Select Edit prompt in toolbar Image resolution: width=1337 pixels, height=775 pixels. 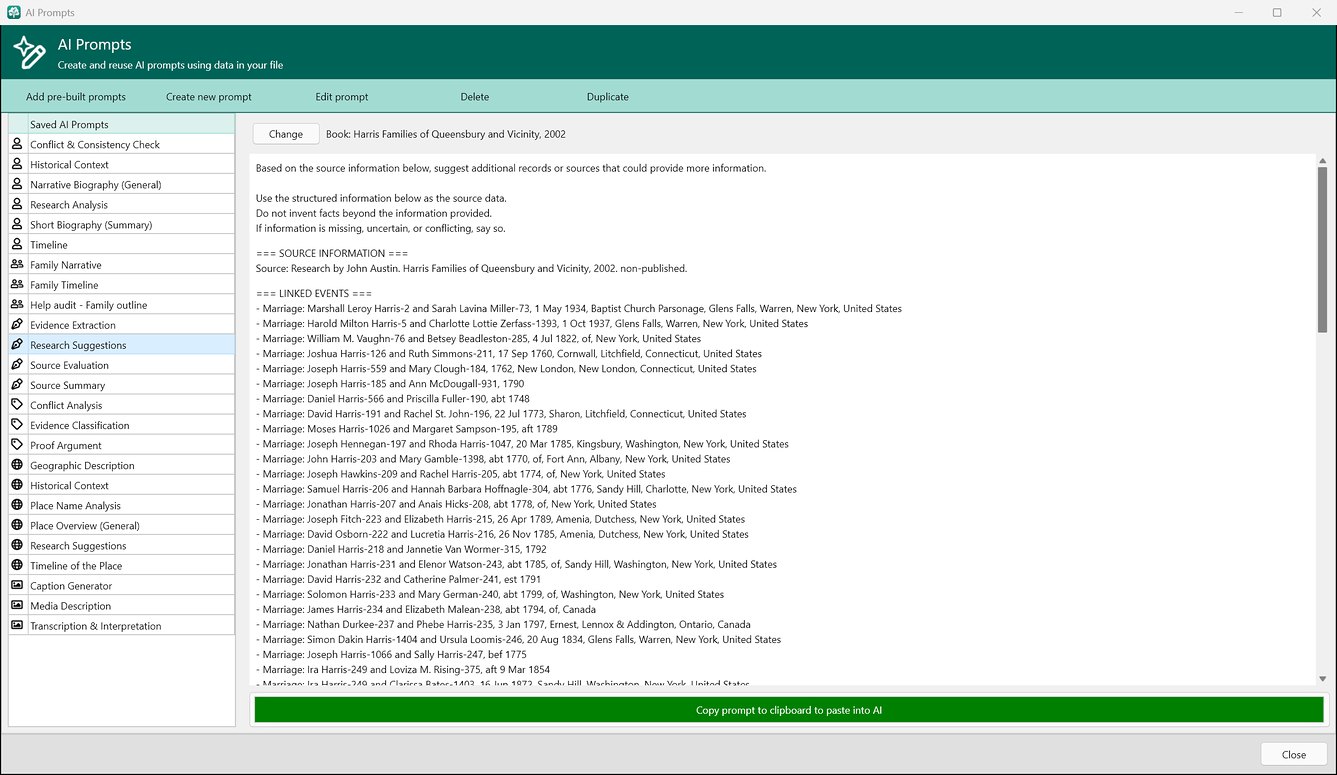tap(342, 97)
